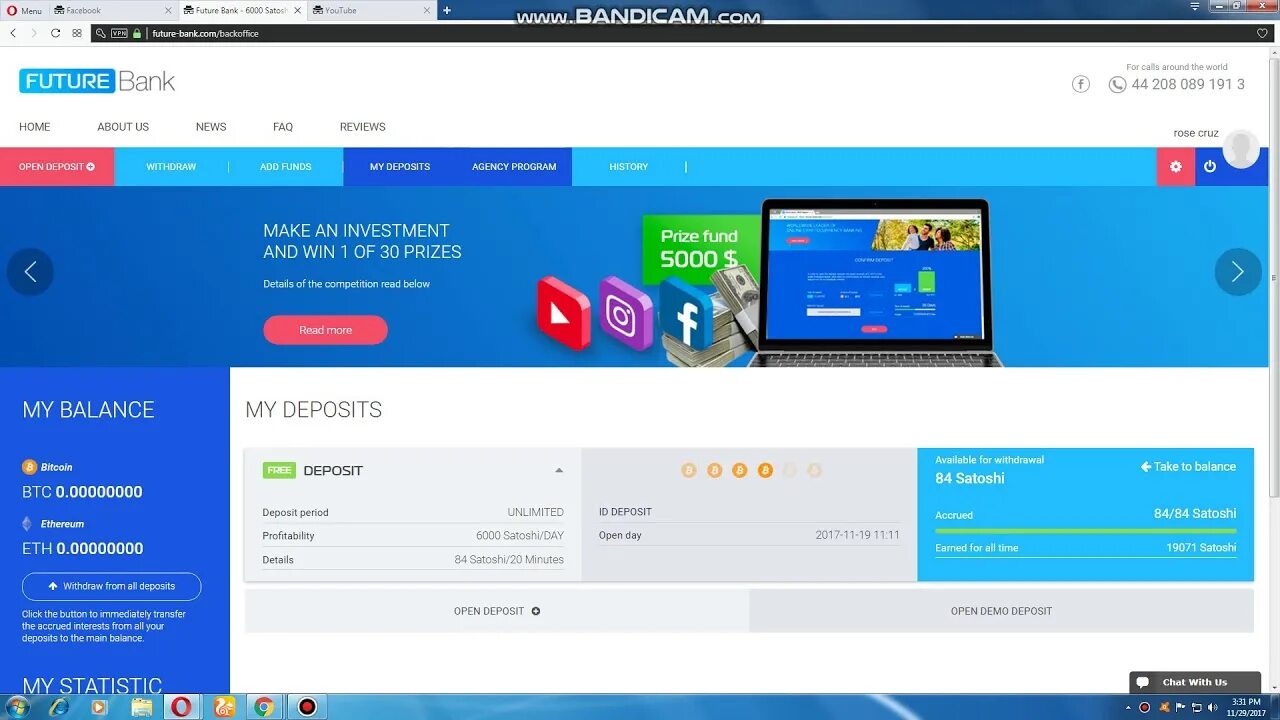Click the FREE green badge
The image size is (1280, 720).
pos(279,470)
